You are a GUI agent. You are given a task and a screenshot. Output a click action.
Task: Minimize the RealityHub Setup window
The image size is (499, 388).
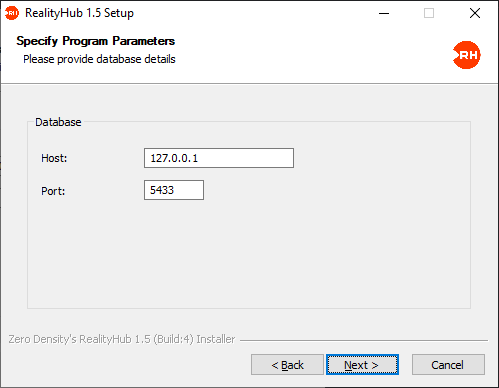[x=384, y=13]
